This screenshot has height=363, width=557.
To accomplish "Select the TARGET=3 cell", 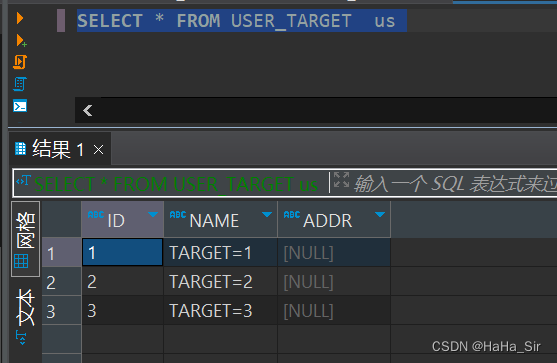I will point(221,310).
